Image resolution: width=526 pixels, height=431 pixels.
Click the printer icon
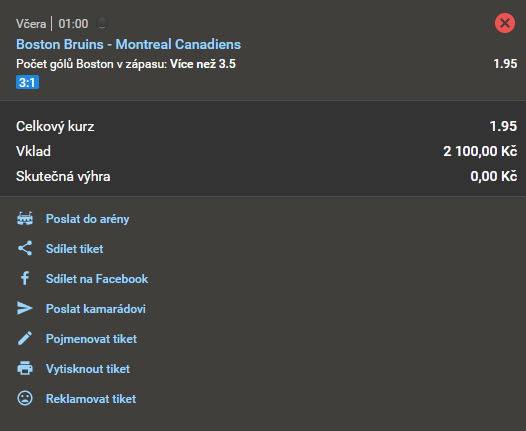tap(25, 368)
